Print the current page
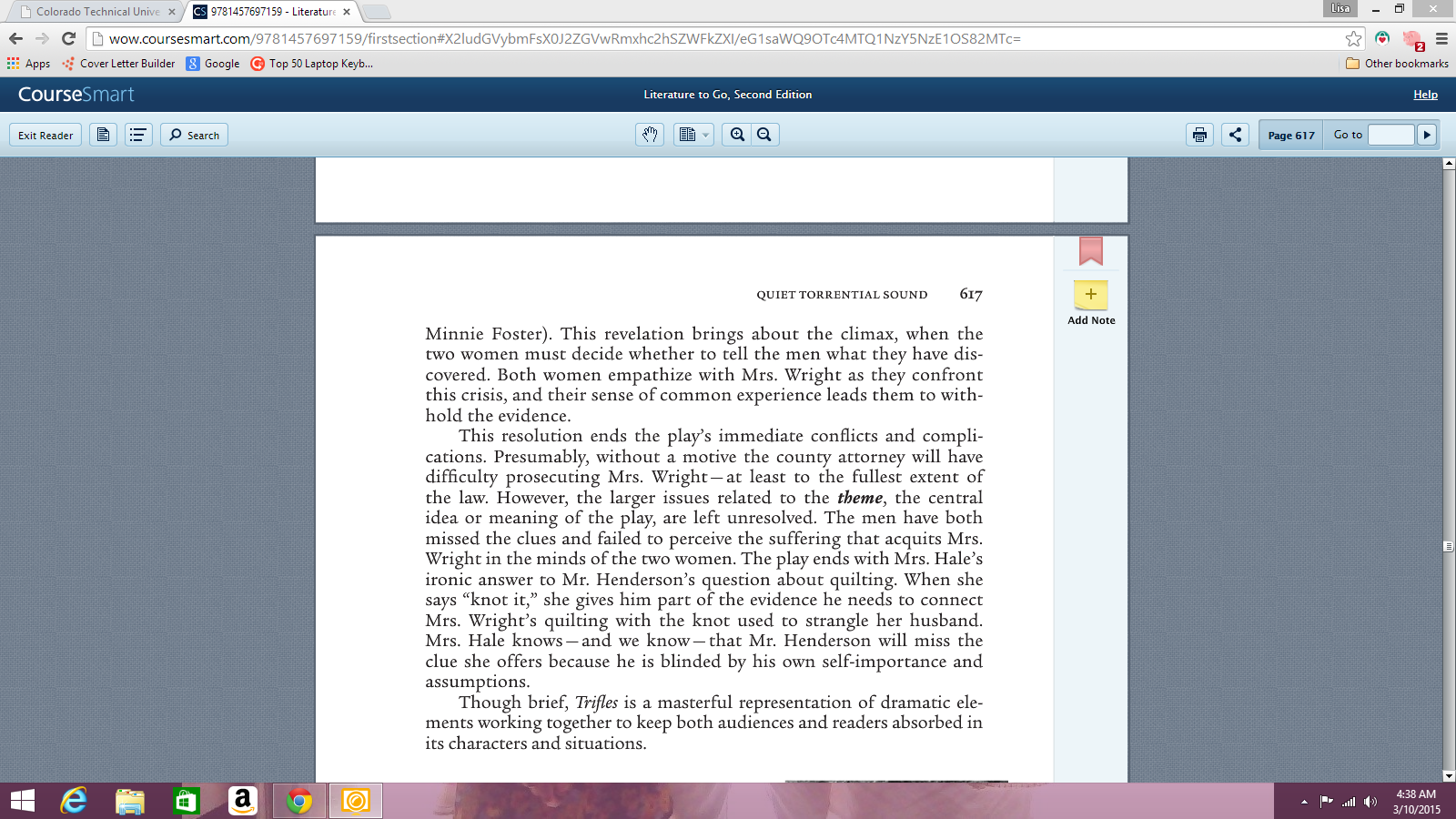Image resolution: width=1456 pixels, height=819 pixels. (1199, 135)
